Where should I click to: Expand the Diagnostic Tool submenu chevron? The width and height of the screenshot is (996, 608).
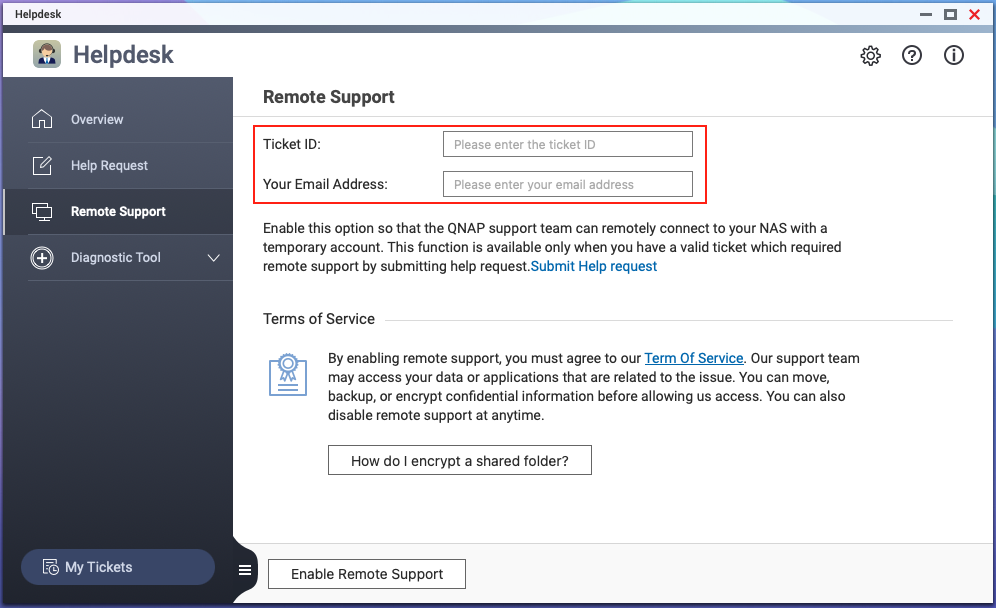click(213, 257)
